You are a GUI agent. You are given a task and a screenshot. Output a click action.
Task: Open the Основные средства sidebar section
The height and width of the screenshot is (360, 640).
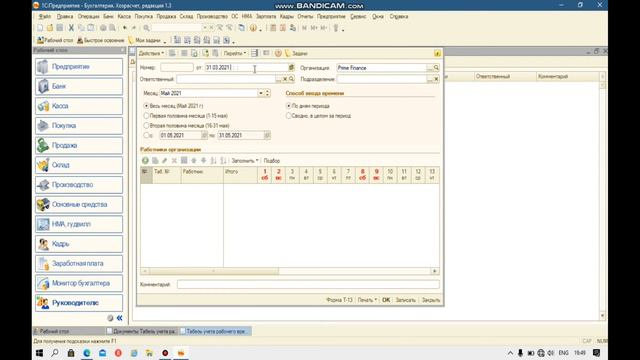(79, 204)
